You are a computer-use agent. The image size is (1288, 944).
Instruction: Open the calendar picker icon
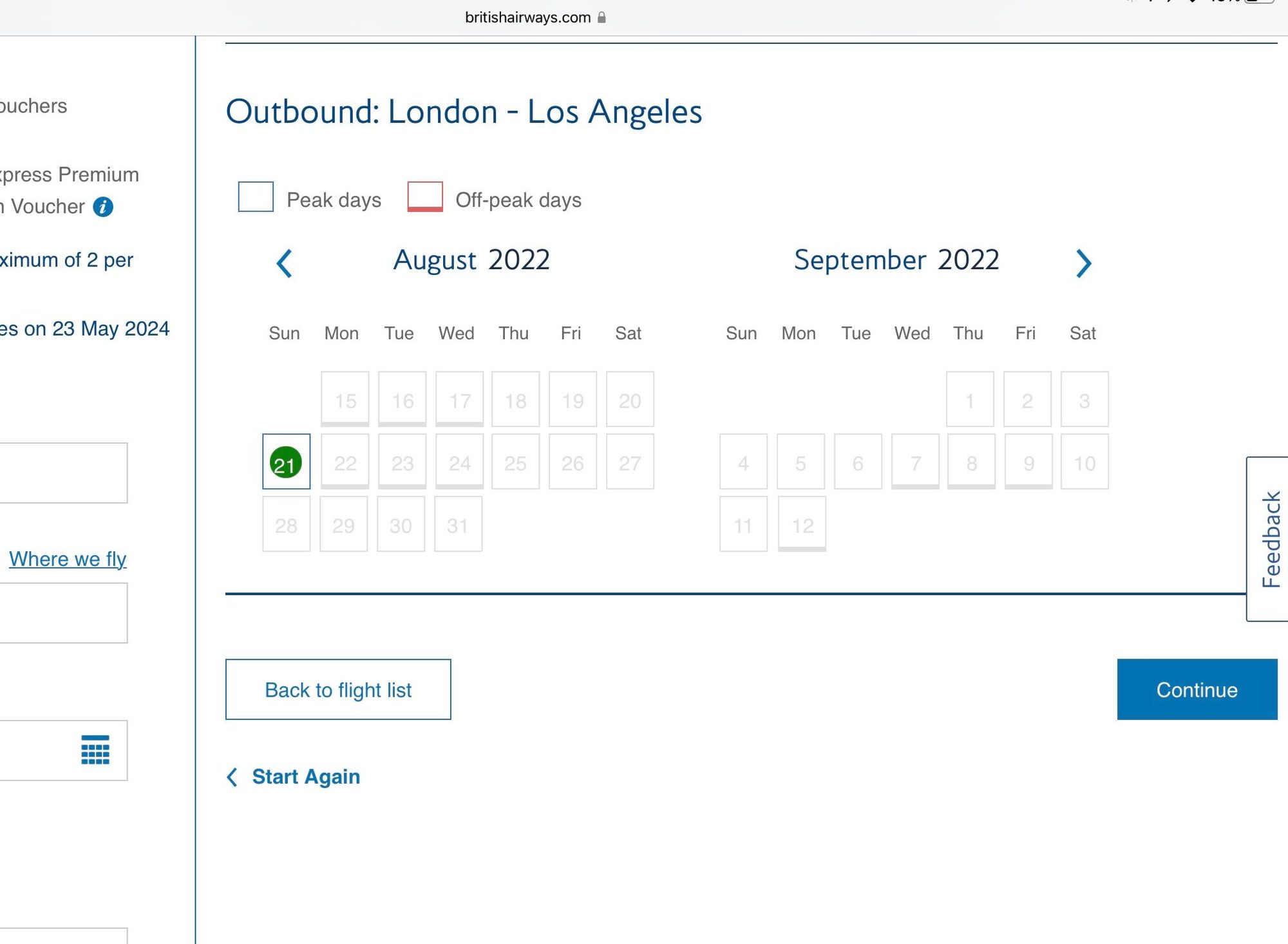click(x=95, y=750)
